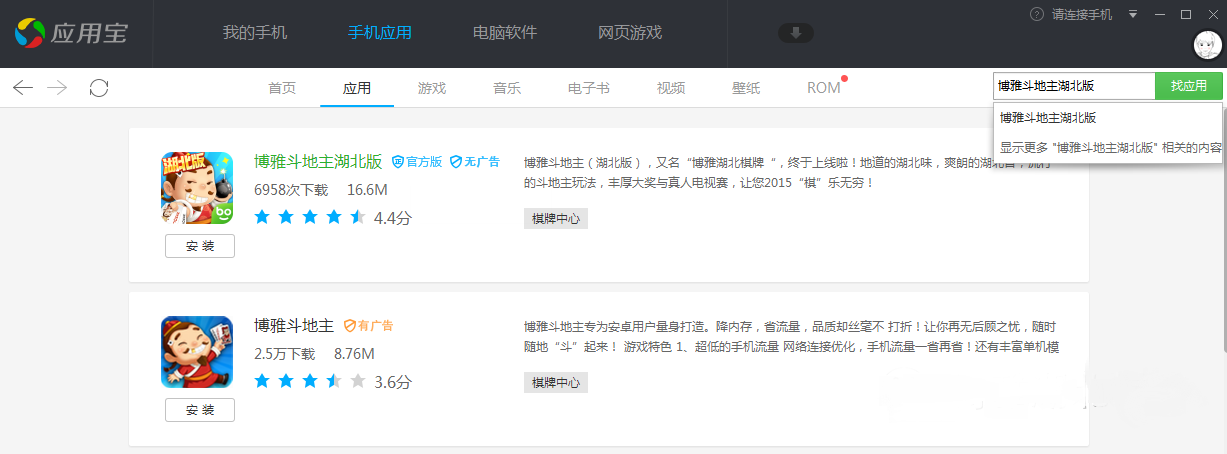
Task: Click 棋牌中心 tag under 博雅斗地主湖北版
Action: pos(556,218)
